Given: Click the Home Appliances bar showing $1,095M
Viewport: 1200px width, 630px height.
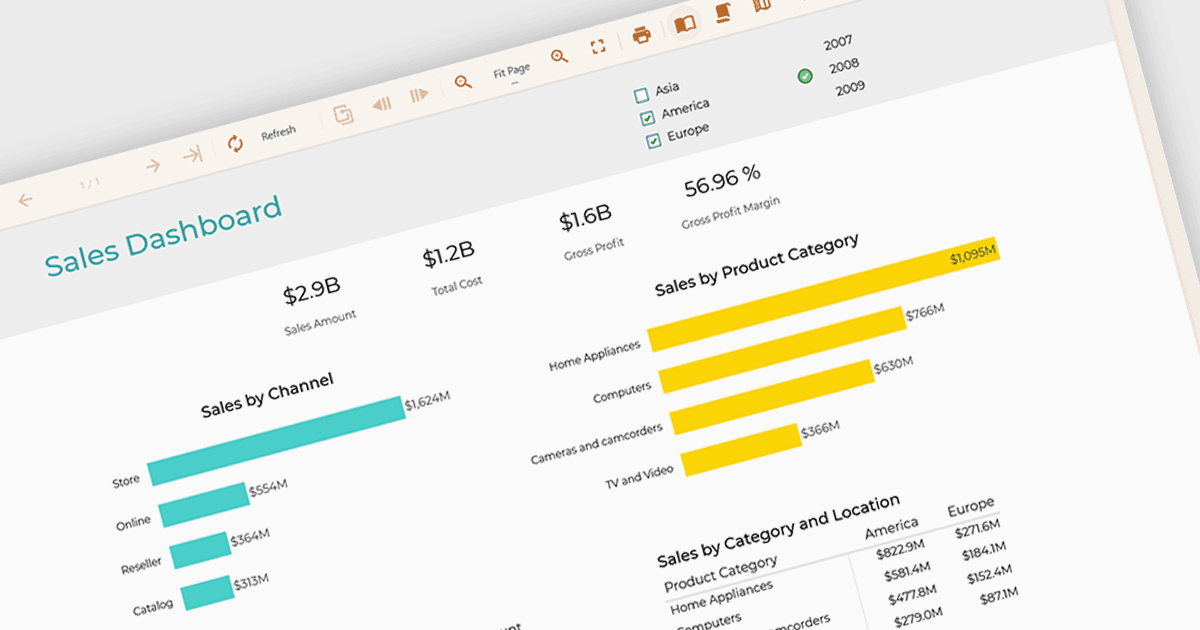Looking at the screenshot, I should [x=824, y=294].
